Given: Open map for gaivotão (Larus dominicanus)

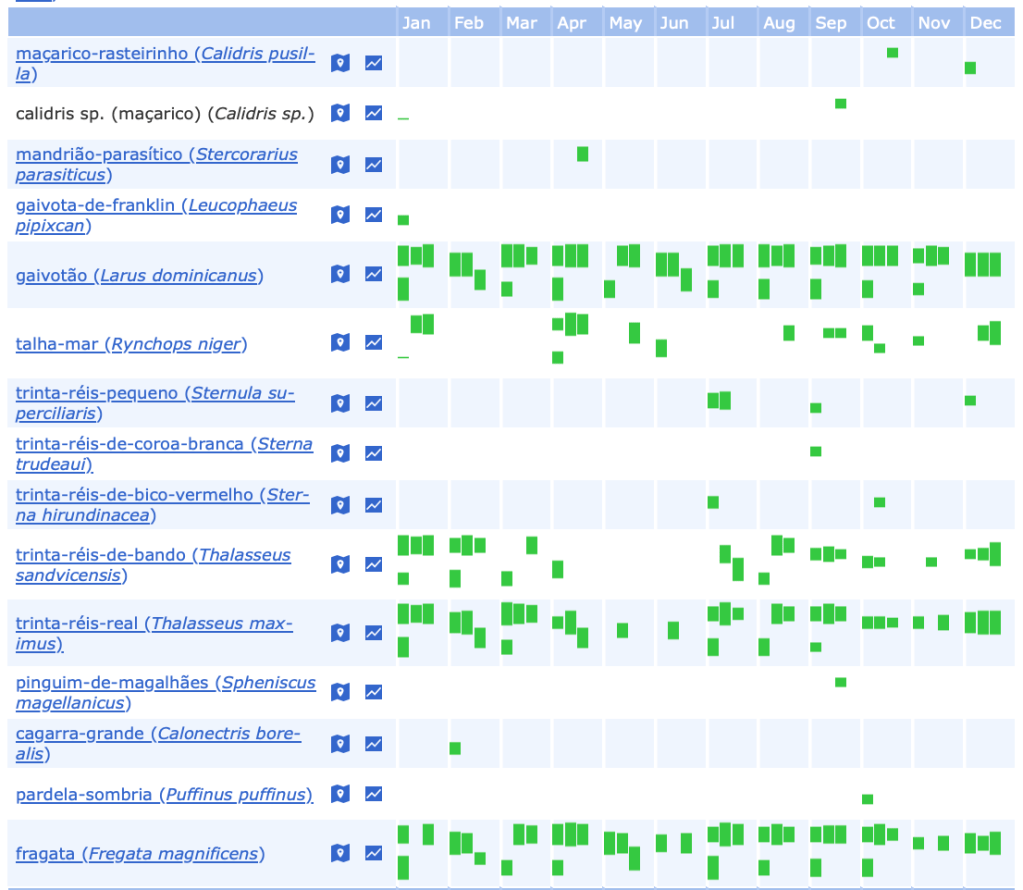Looking at the screenshot, I should (x=340, y=275).
